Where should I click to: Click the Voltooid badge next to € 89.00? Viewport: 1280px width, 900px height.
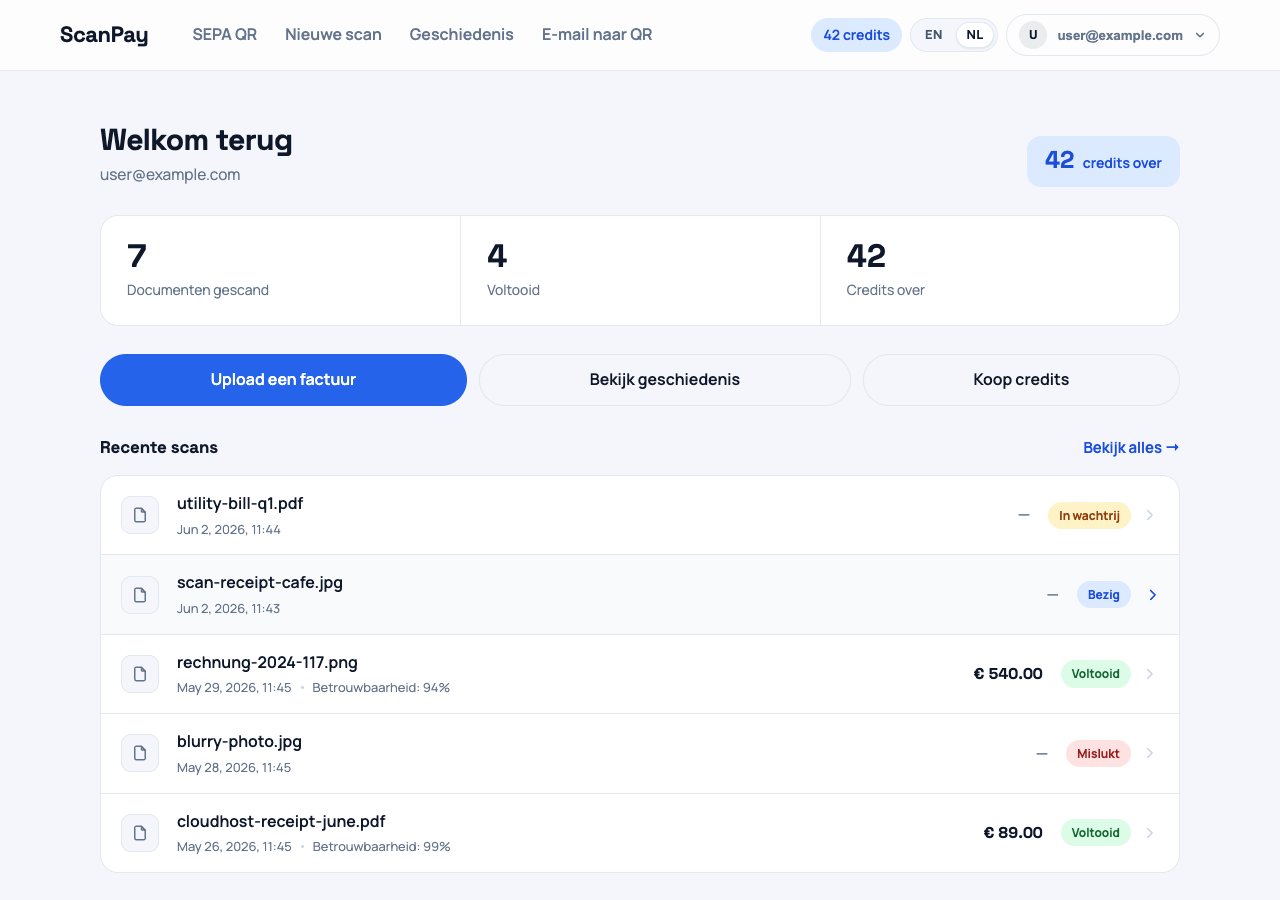[x=1096, y=833]
